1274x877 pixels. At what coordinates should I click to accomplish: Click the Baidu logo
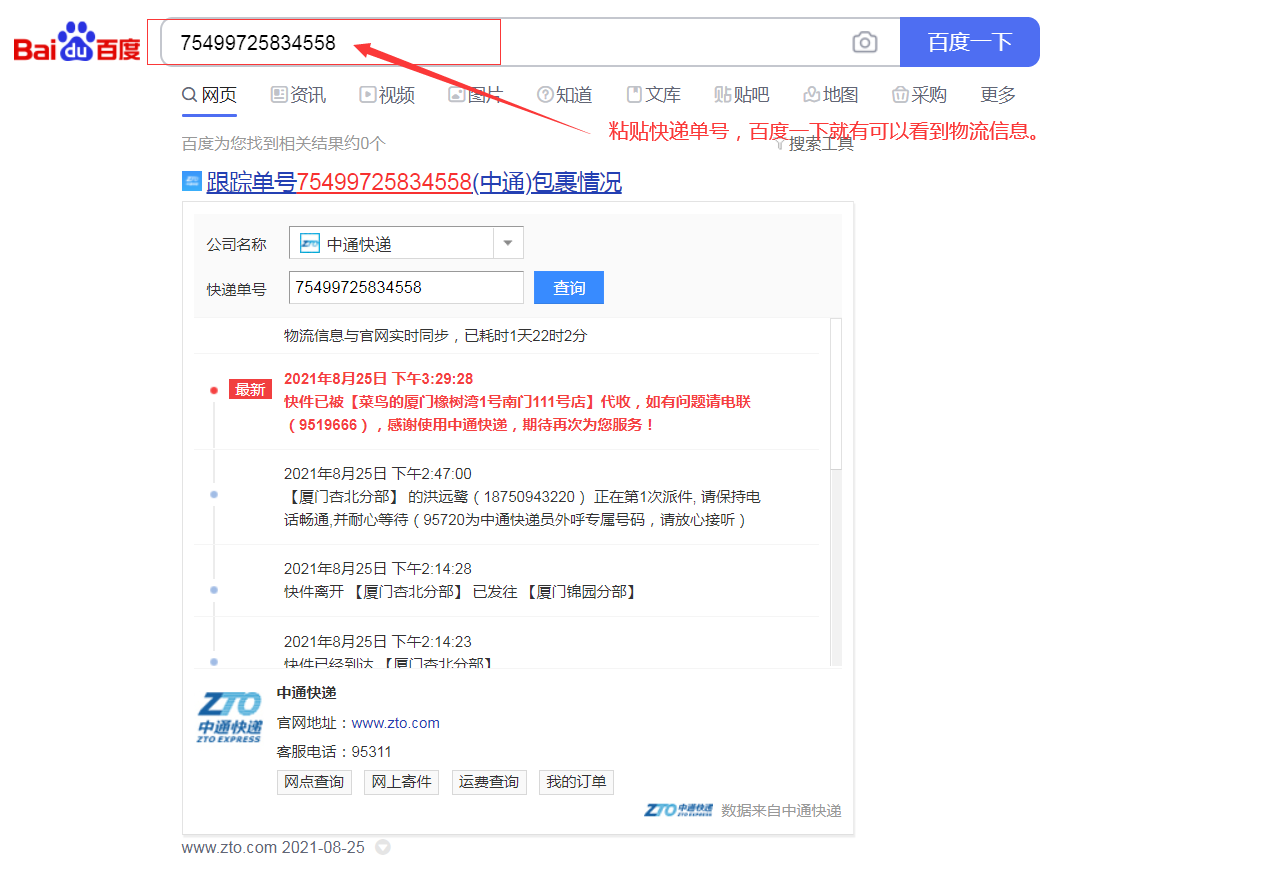click(77, 43)
